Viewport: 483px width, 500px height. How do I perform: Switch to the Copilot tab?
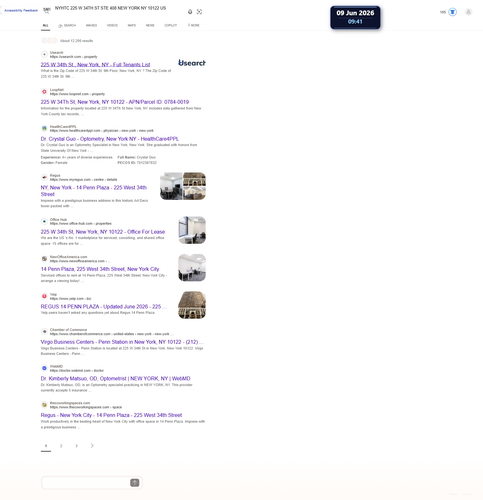pyautogui.click(x=171, y=25)
